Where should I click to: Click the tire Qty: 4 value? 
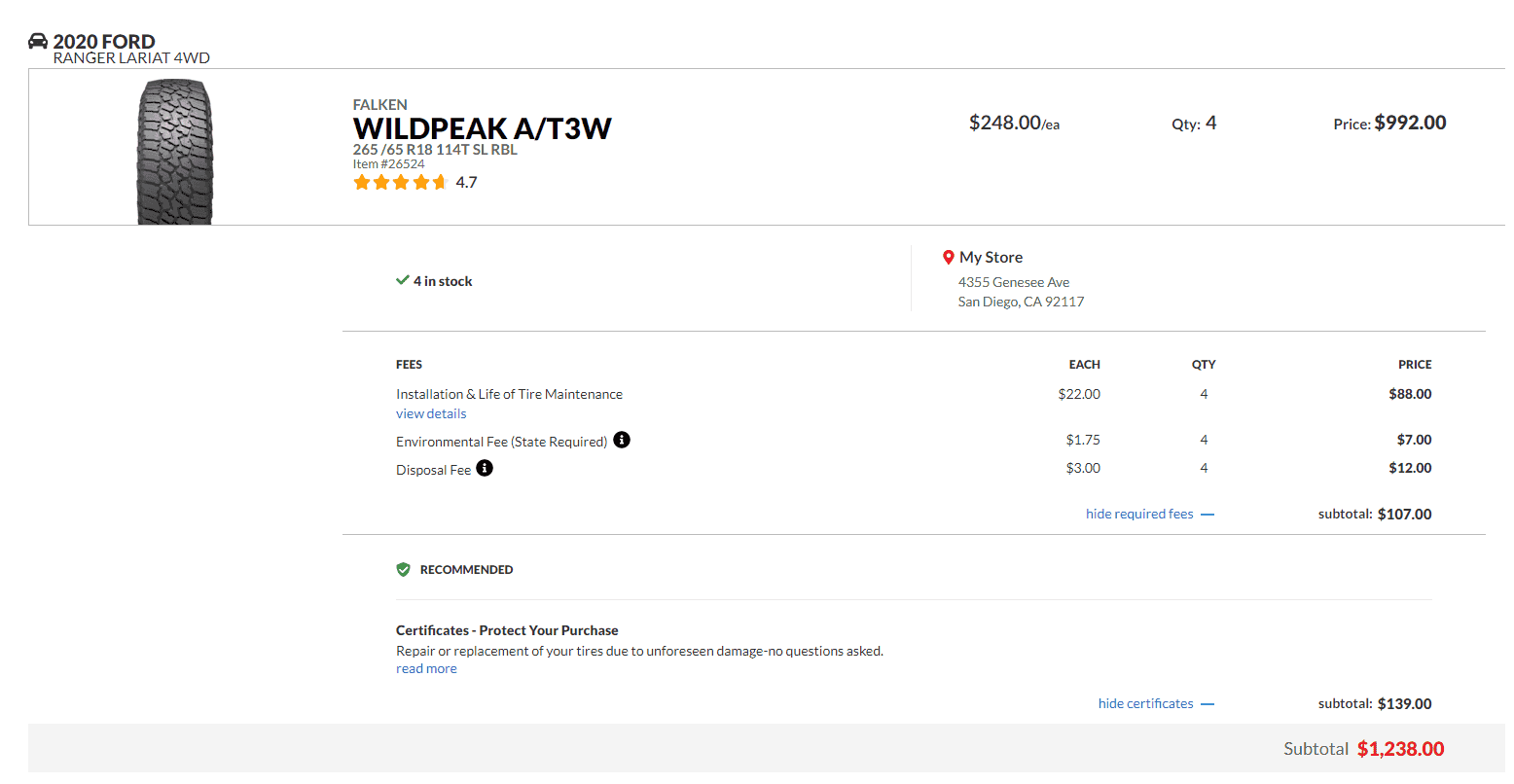point(1194,124)
